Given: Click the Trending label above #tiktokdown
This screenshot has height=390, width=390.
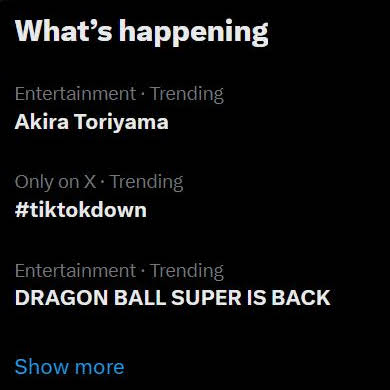Looking at the screenshot, I should click(x=147, y=183).
